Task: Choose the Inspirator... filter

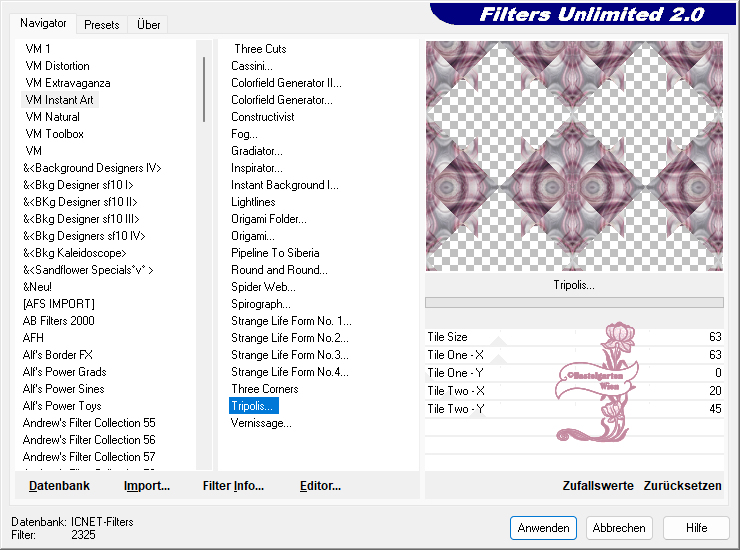Action: point(257,168)
